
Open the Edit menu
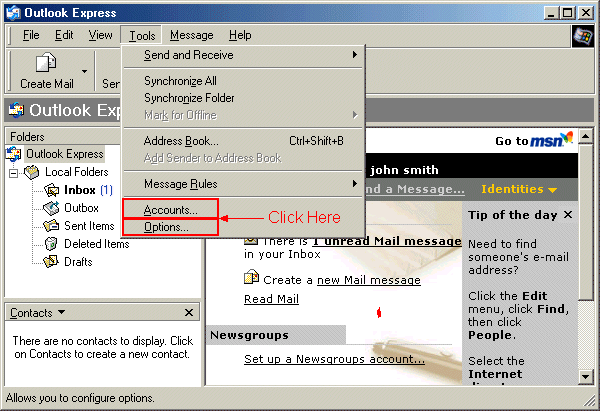click(64, 35)
